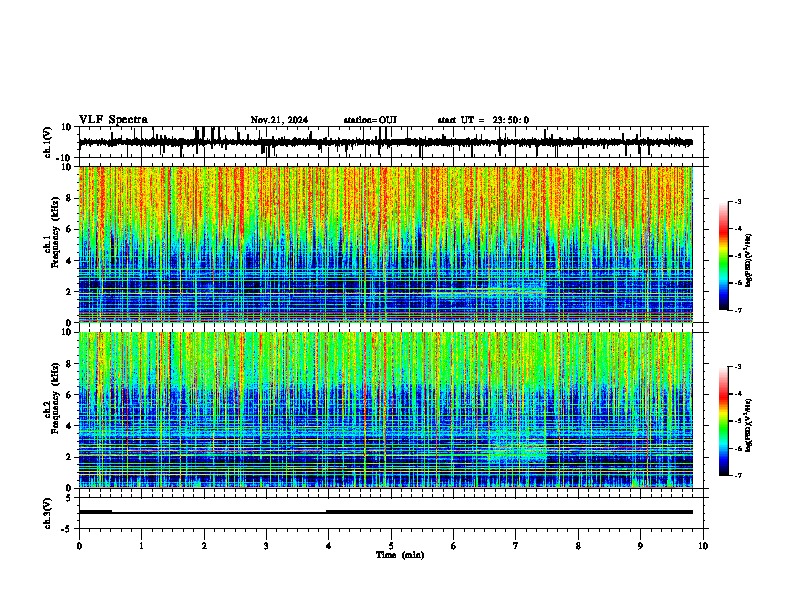The width and height of the screenshot is (792, 612).
Task: Click tick "6" on the time axis
Action: [x=454, y=546]
